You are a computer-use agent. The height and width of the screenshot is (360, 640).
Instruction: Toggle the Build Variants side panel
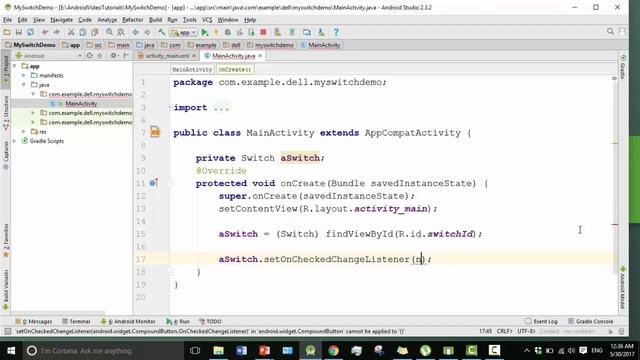coord(6,291)
